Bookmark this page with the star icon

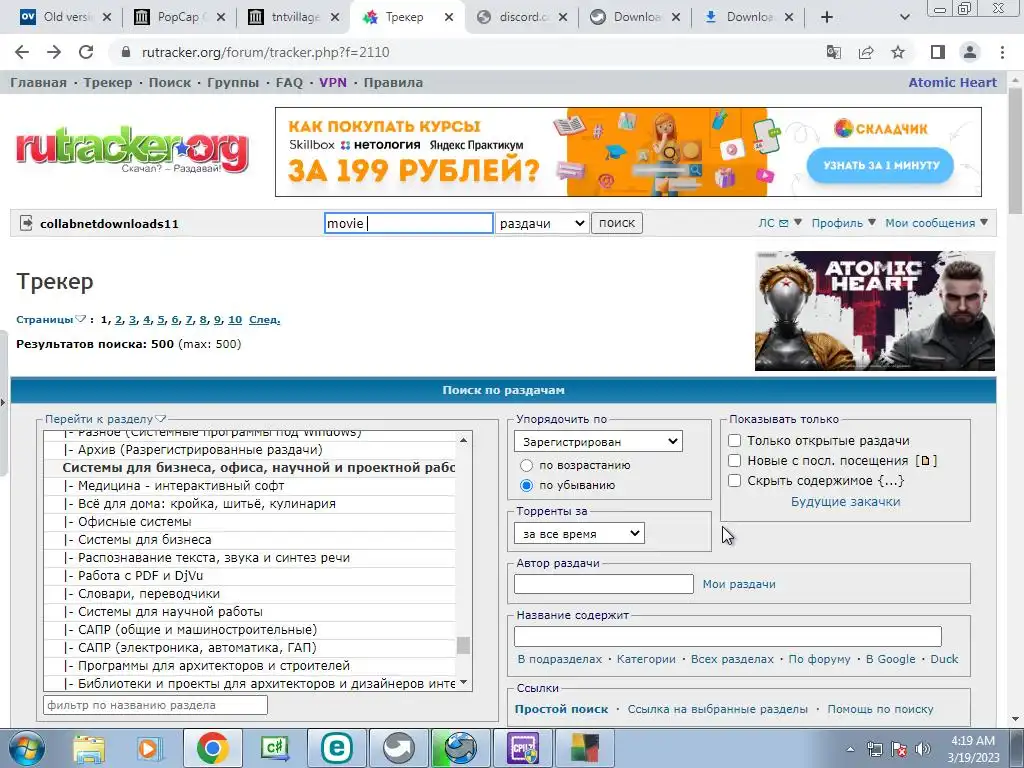(x=898, y=52)
